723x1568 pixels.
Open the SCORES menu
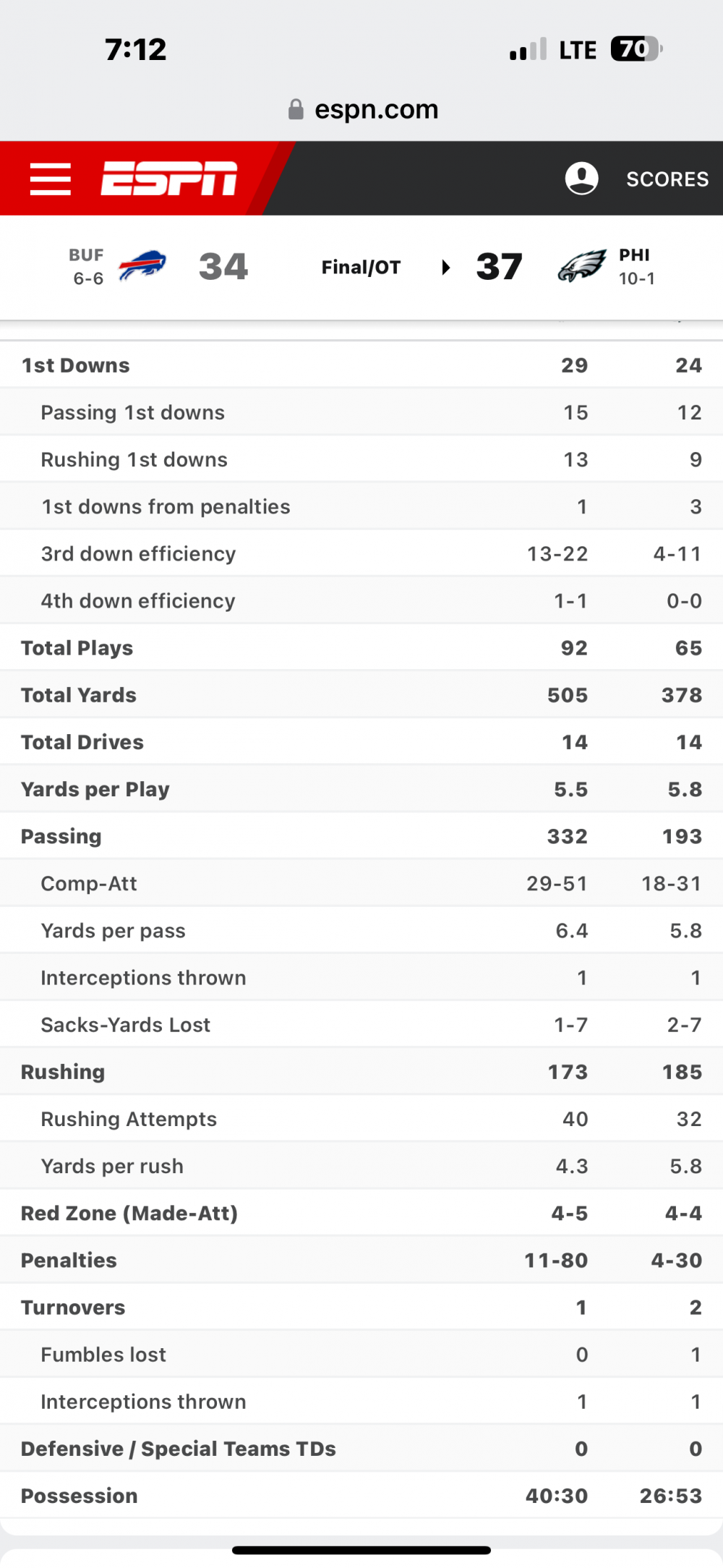coord(667,179)
